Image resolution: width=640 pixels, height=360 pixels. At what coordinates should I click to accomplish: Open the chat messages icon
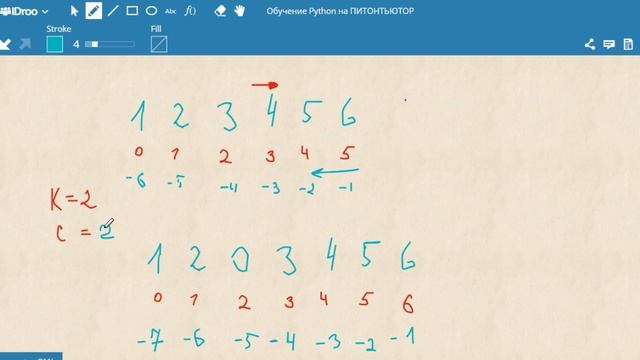(x=609, y=44)
